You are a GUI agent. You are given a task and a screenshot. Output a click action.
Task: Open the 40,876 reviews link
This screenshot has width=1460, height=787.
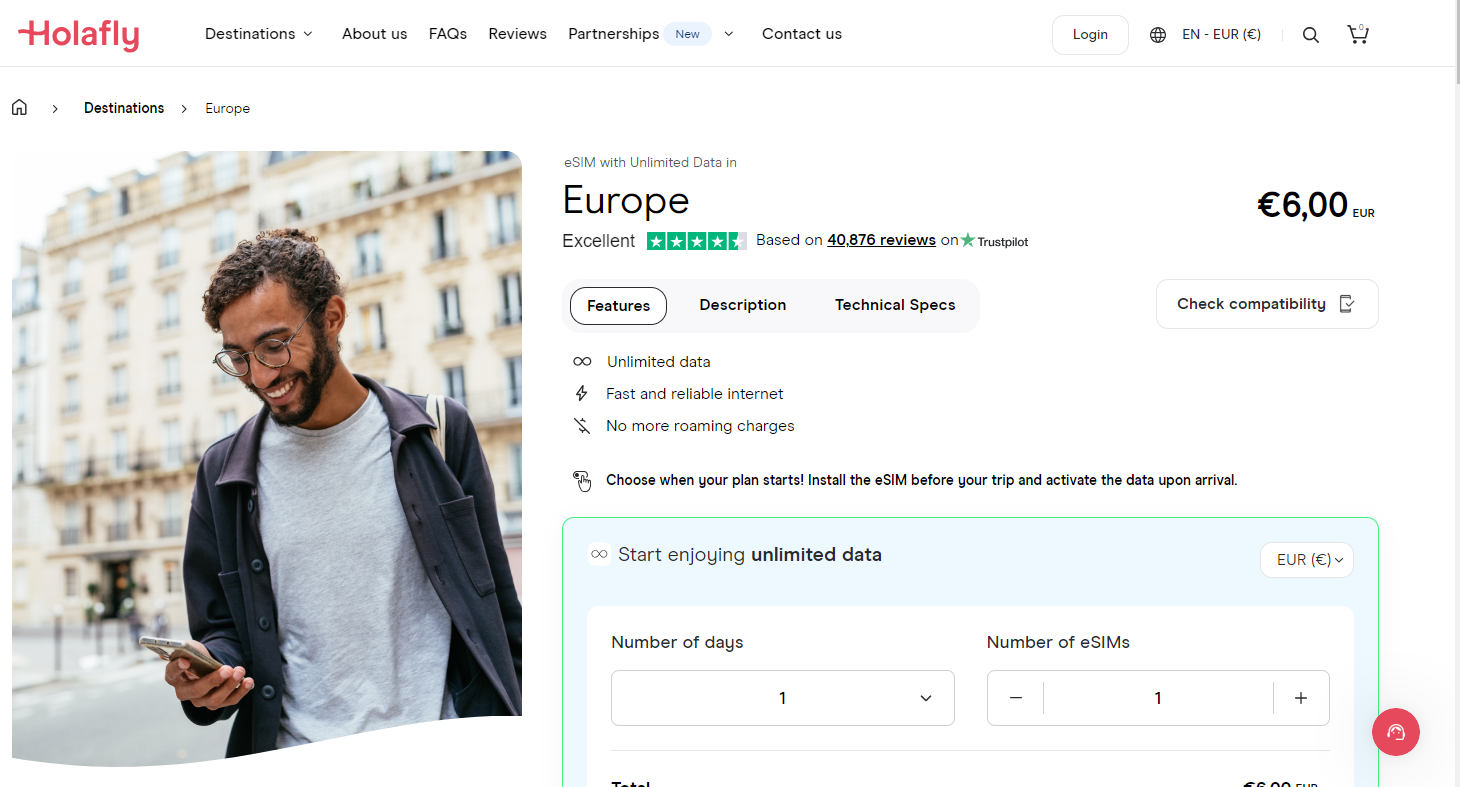881,240
